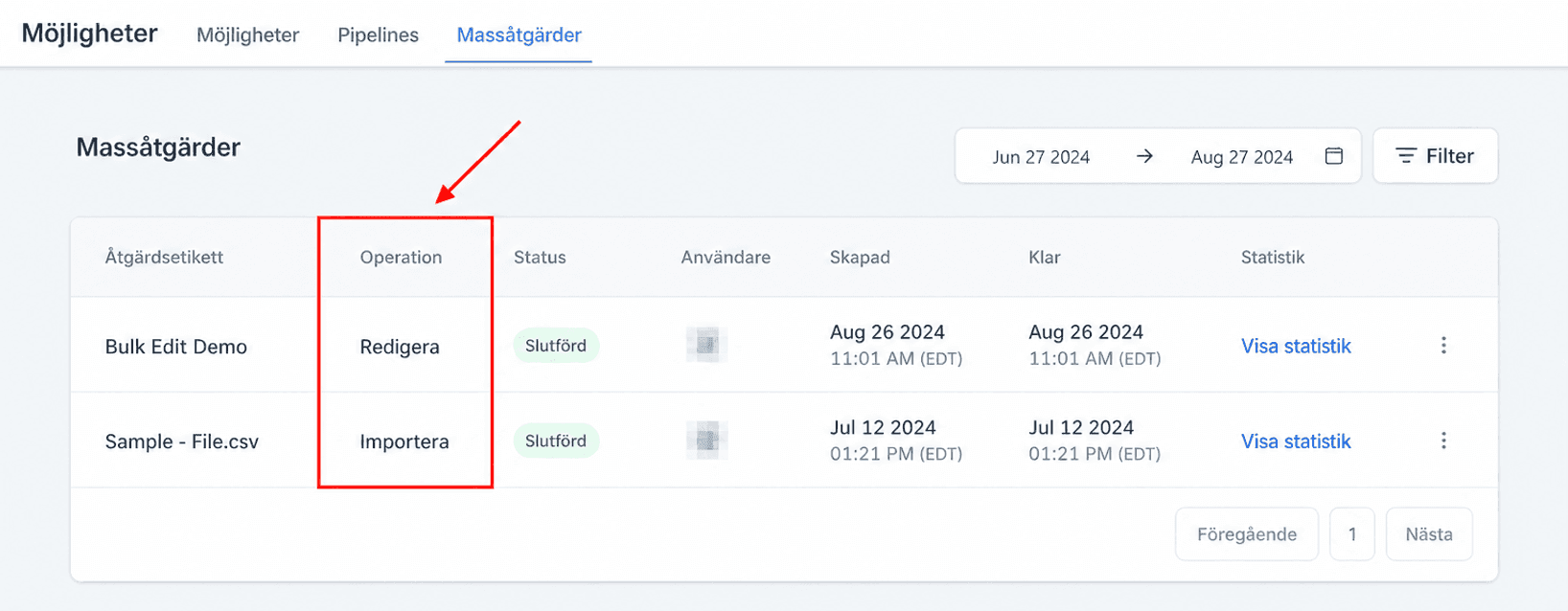Open three-dot menu for Bulk Edit Demo
This screenshot has width=1568, height=611.
[x=1443, y=346]
